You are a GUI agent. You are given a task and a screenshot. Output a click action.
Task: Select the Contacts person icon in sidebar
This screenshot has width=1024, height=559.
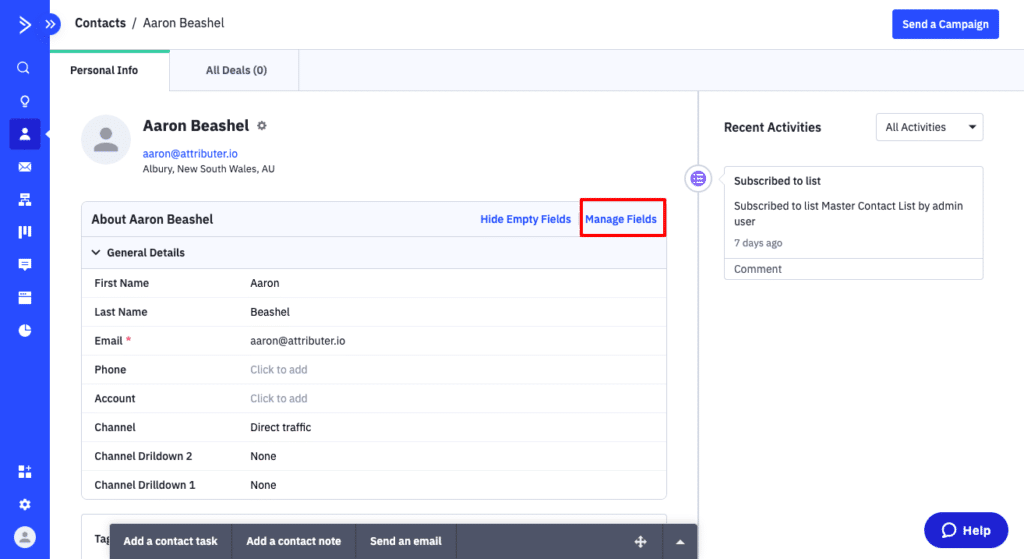click(25, 134)
